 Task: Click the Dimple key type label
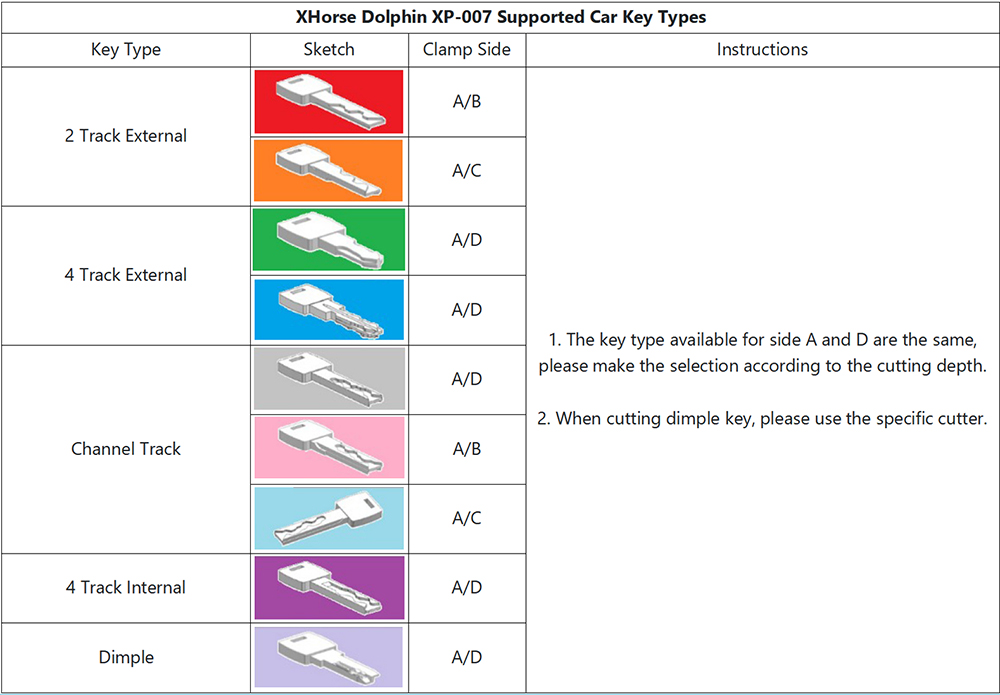[126, 657]
